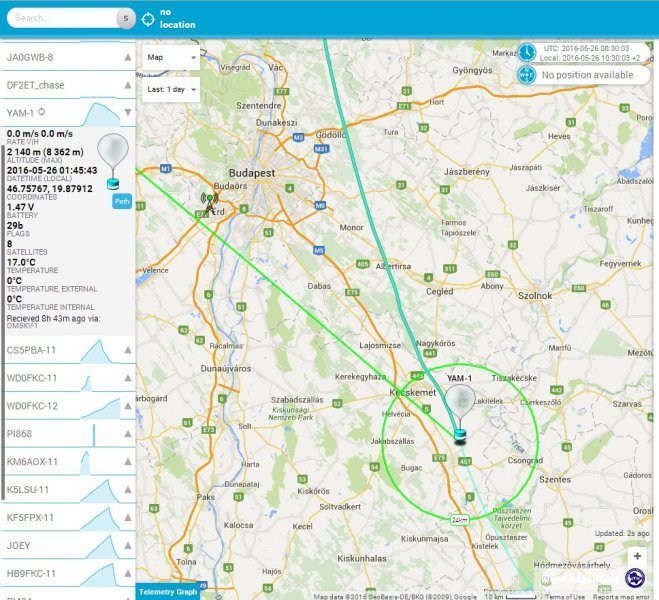Select the DF2ET_chase label

[35, 85]
